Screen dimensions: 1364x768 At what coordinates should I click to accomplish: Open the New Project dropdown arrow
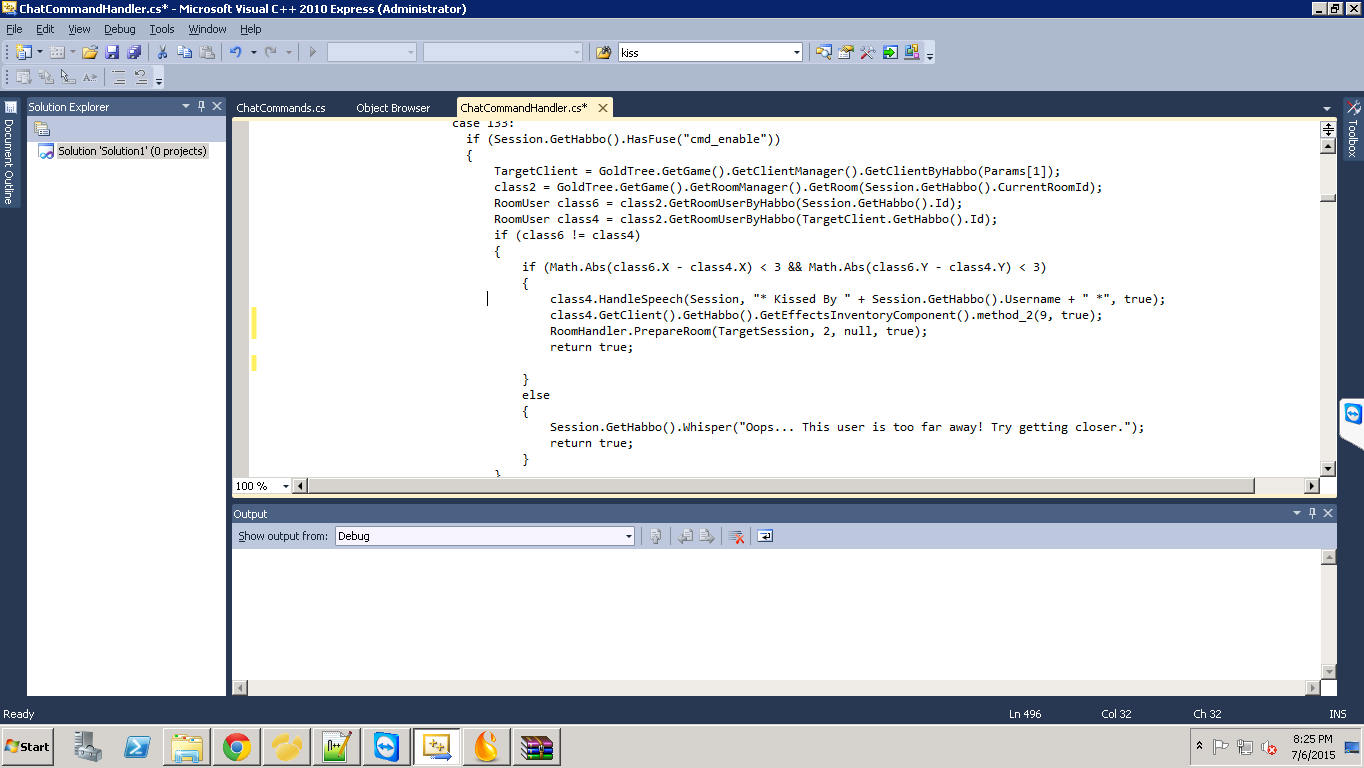39,52
